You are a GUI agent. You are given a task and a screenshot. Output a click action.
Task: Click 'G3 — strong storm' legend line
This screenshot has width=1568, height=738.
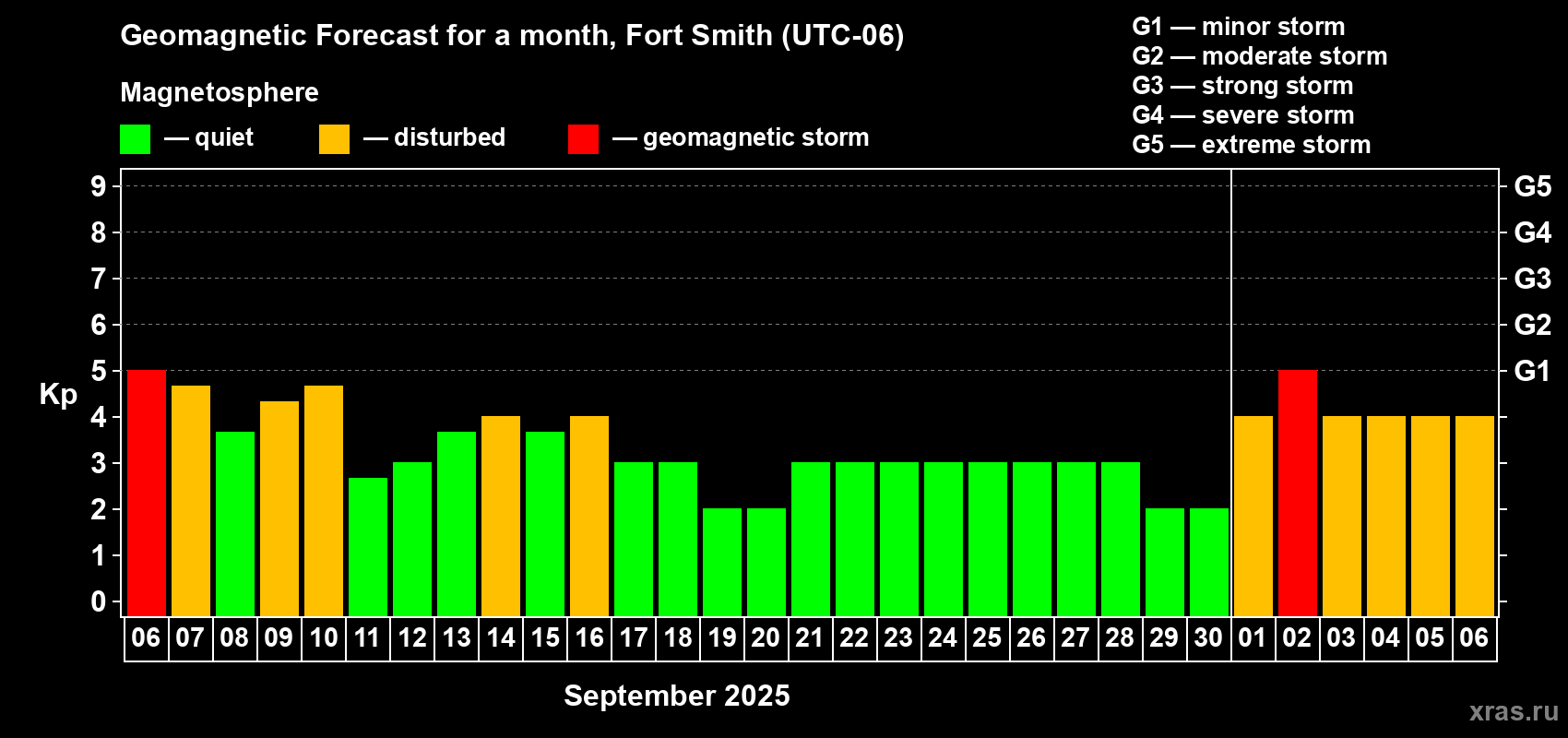tap(1242, 86)
